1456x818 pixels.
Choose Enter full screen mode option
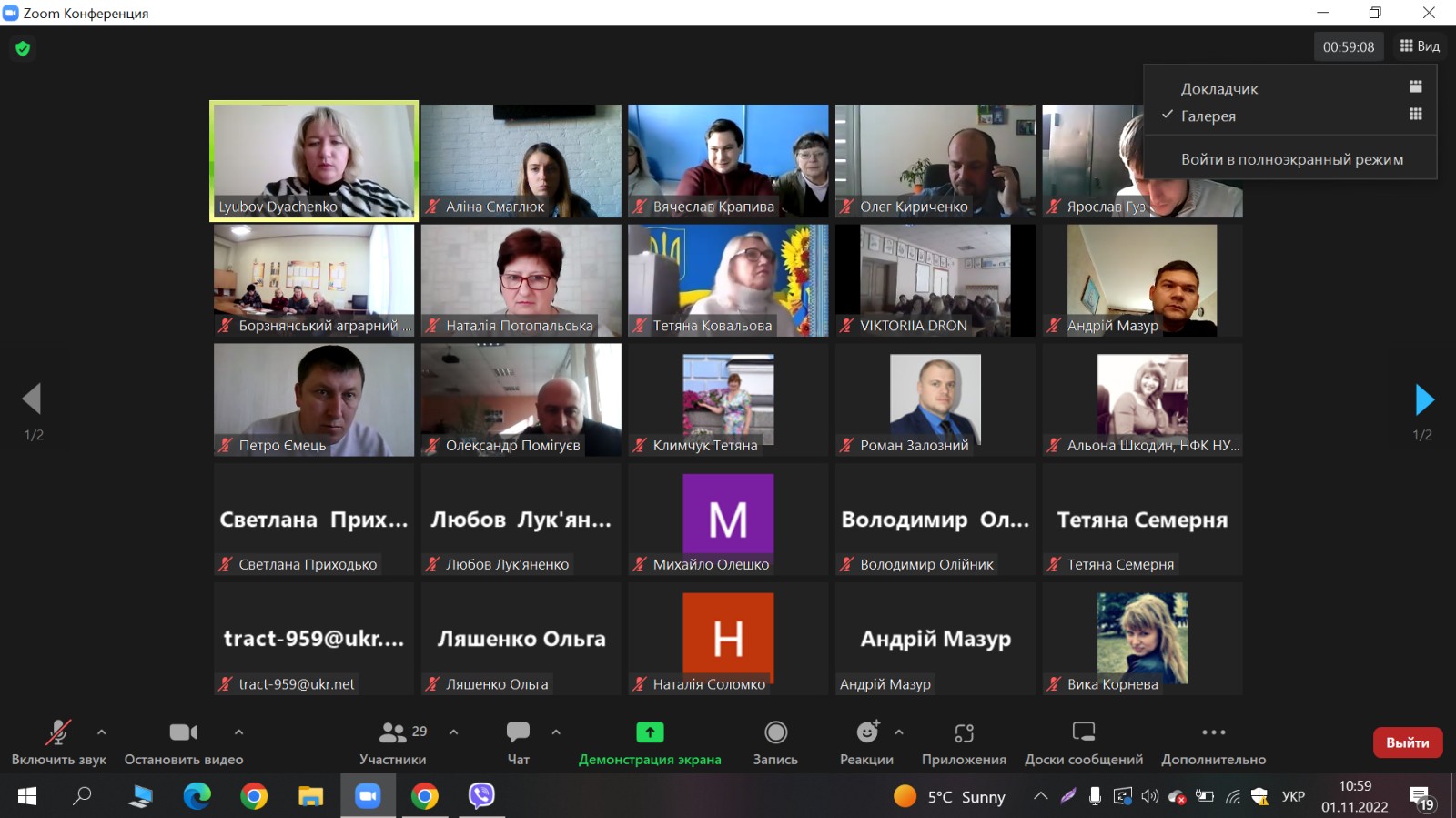pos(1290,159)
